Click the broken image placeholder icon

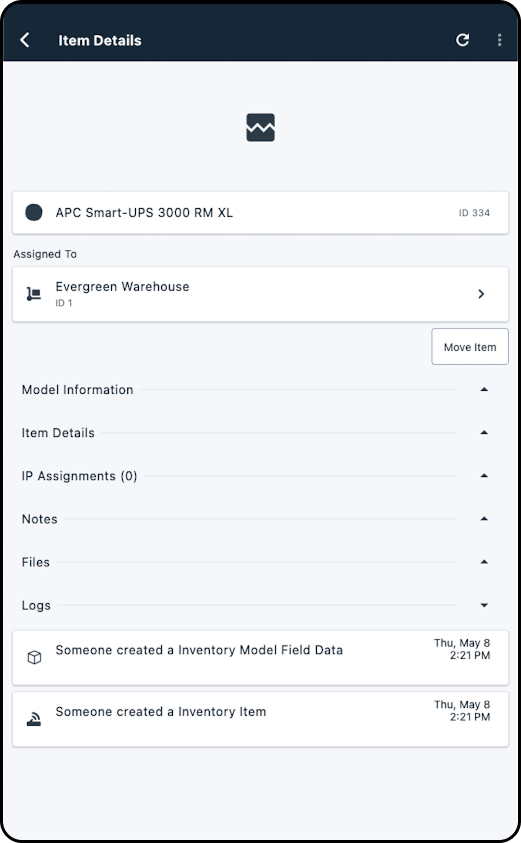[260, 127]
